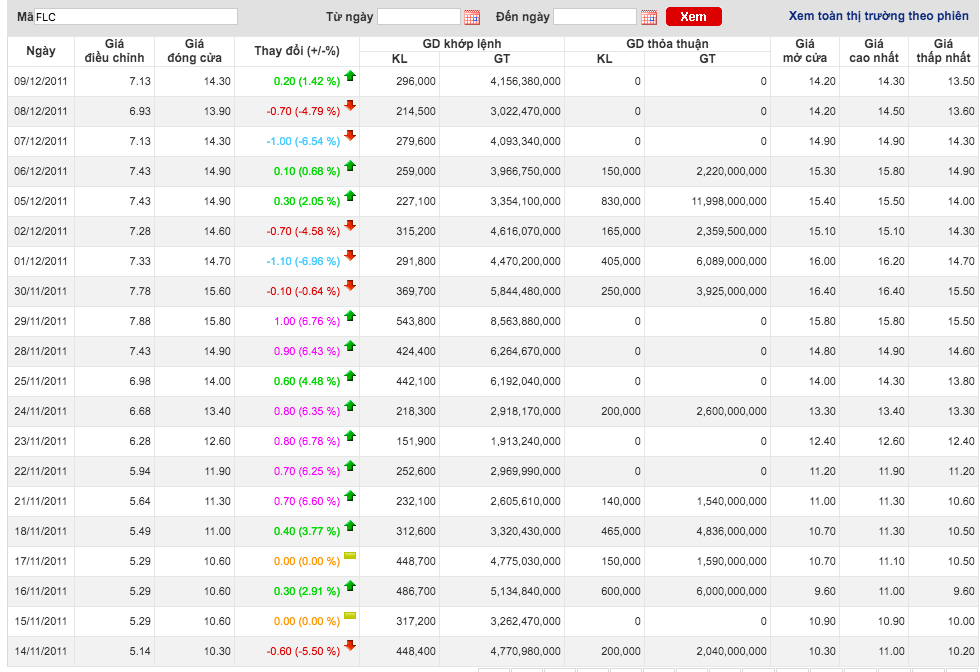This screenshot has height=672, width=980.
Task: Click the 'GD thỏa thuận' column header
Action: (668, 44)
